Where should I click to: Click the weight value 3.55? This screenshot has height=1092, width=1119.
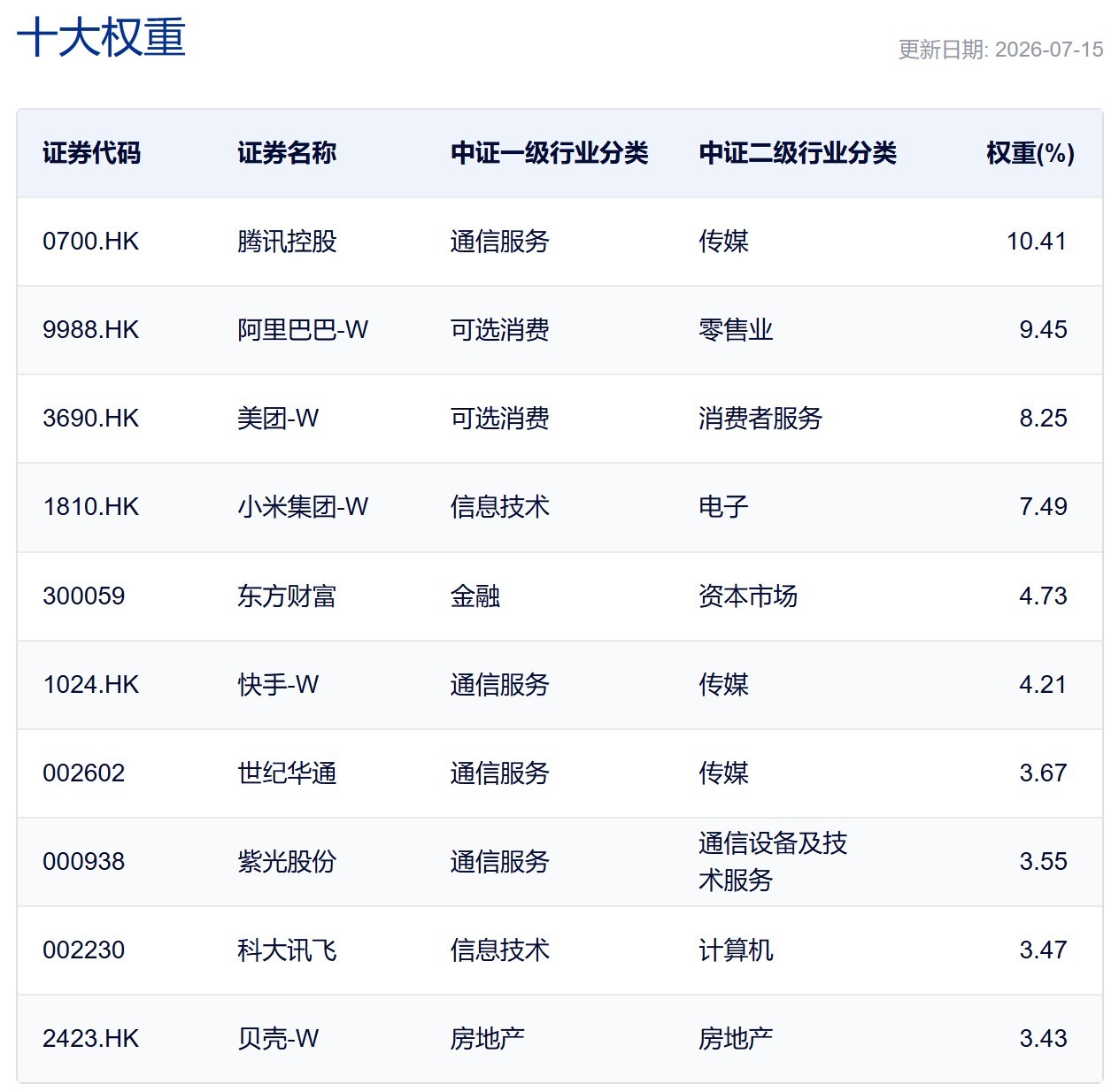click(x=1043, y=862)
